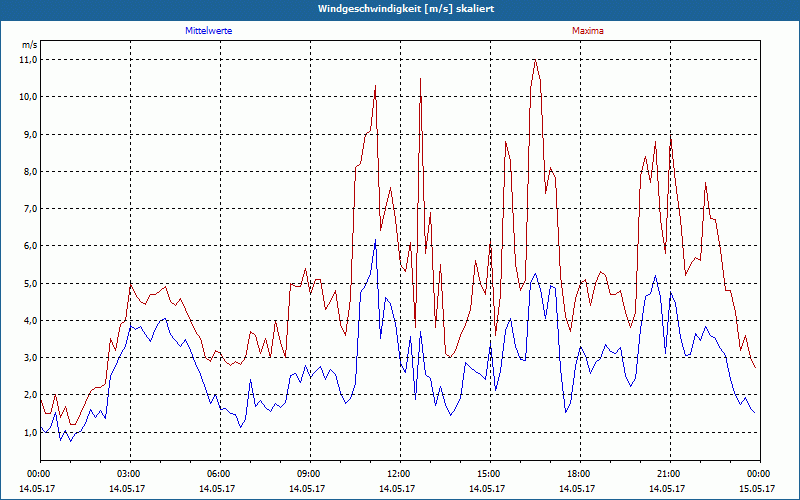Click the 12:00 time label
Viewport: 800px width, 500px height.
click(x=400, y=474)
